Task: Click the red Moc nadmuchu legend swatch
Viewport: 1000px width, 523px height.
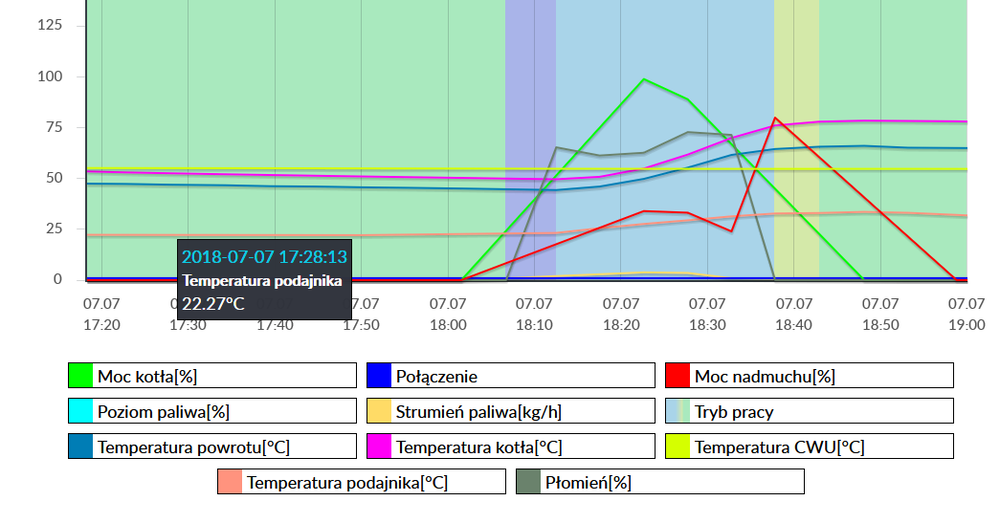Action: 678,376
